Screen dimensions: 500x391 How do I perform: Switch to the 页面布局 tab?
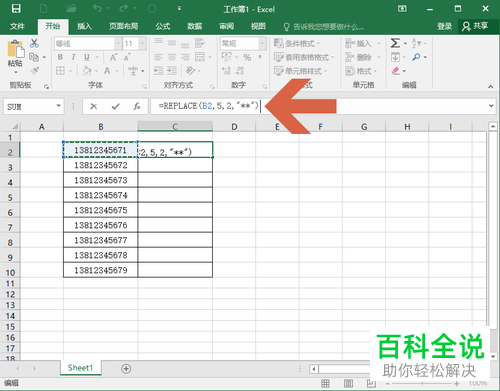tap(124, 26)
